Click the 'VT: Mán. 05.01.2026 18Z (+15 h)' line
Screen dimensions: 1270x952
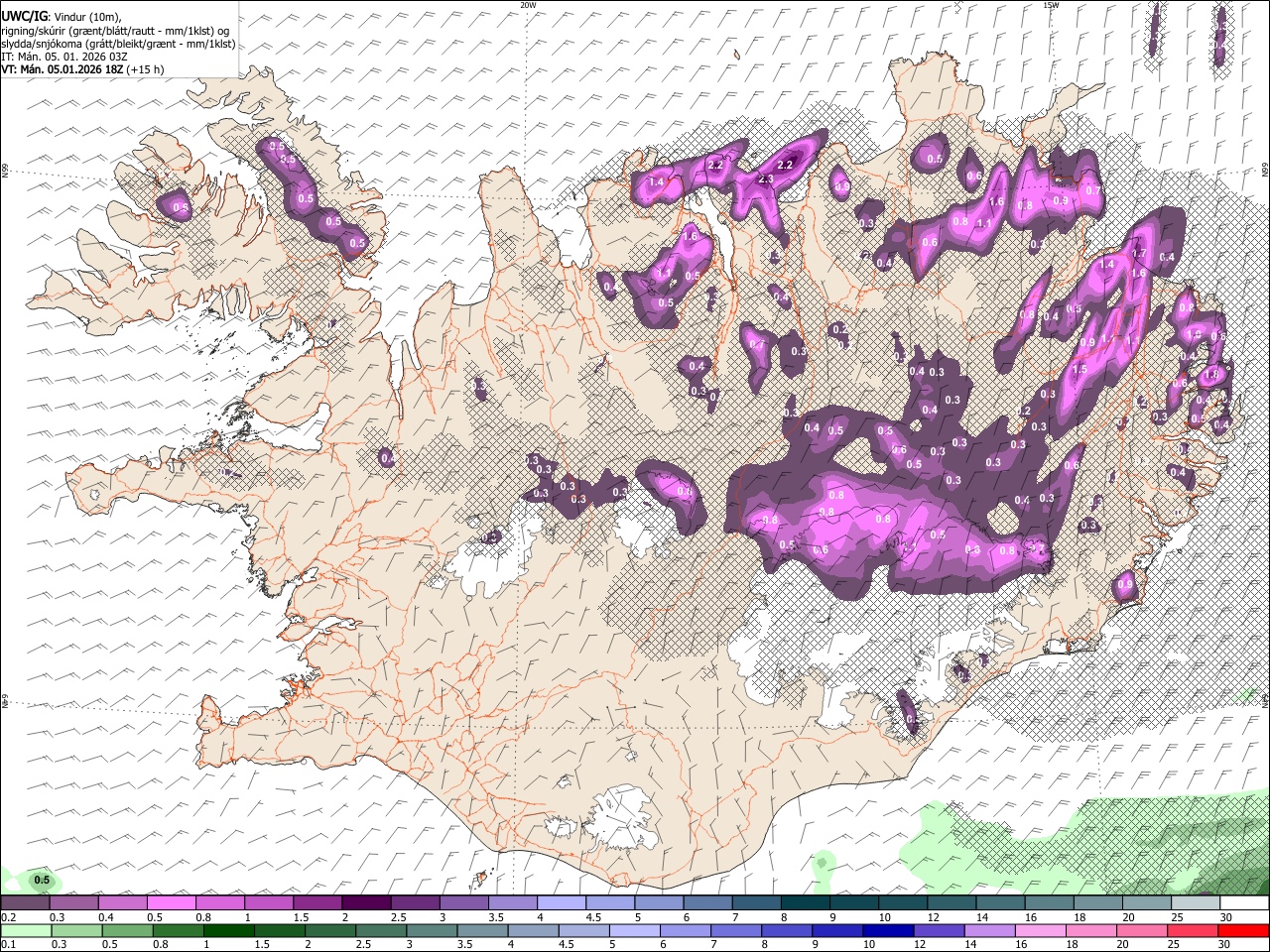pos(83,69)
